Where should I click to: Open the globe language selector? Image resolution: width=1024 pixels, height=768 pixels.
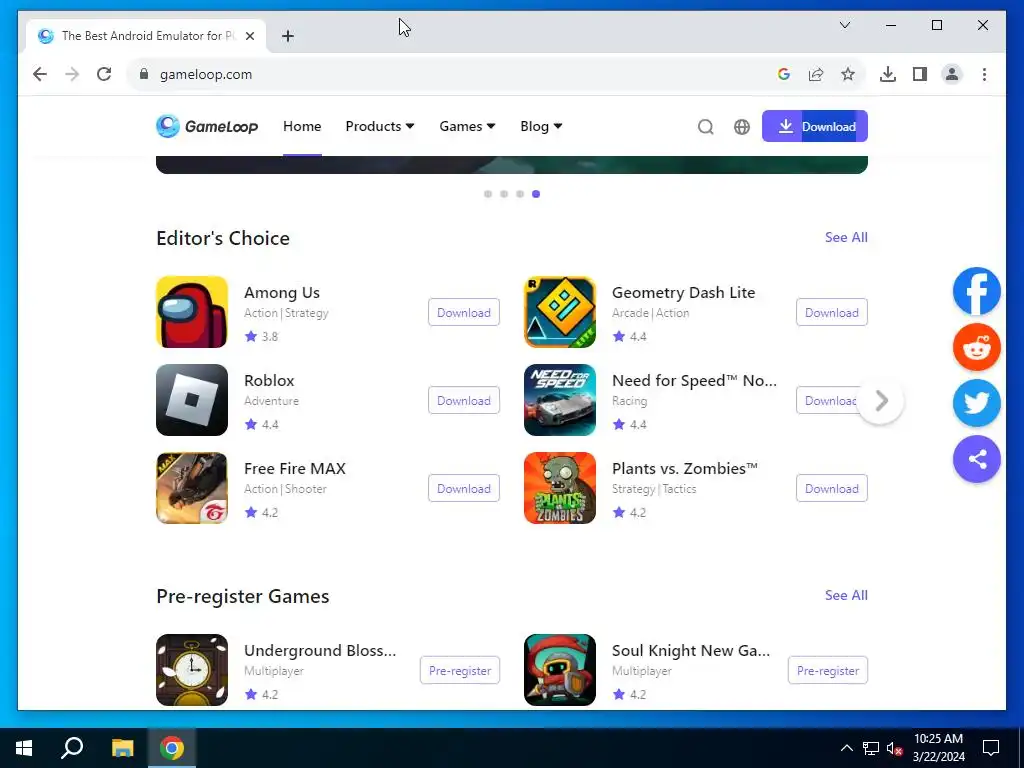pyautogui.click(x=742, y=127)
